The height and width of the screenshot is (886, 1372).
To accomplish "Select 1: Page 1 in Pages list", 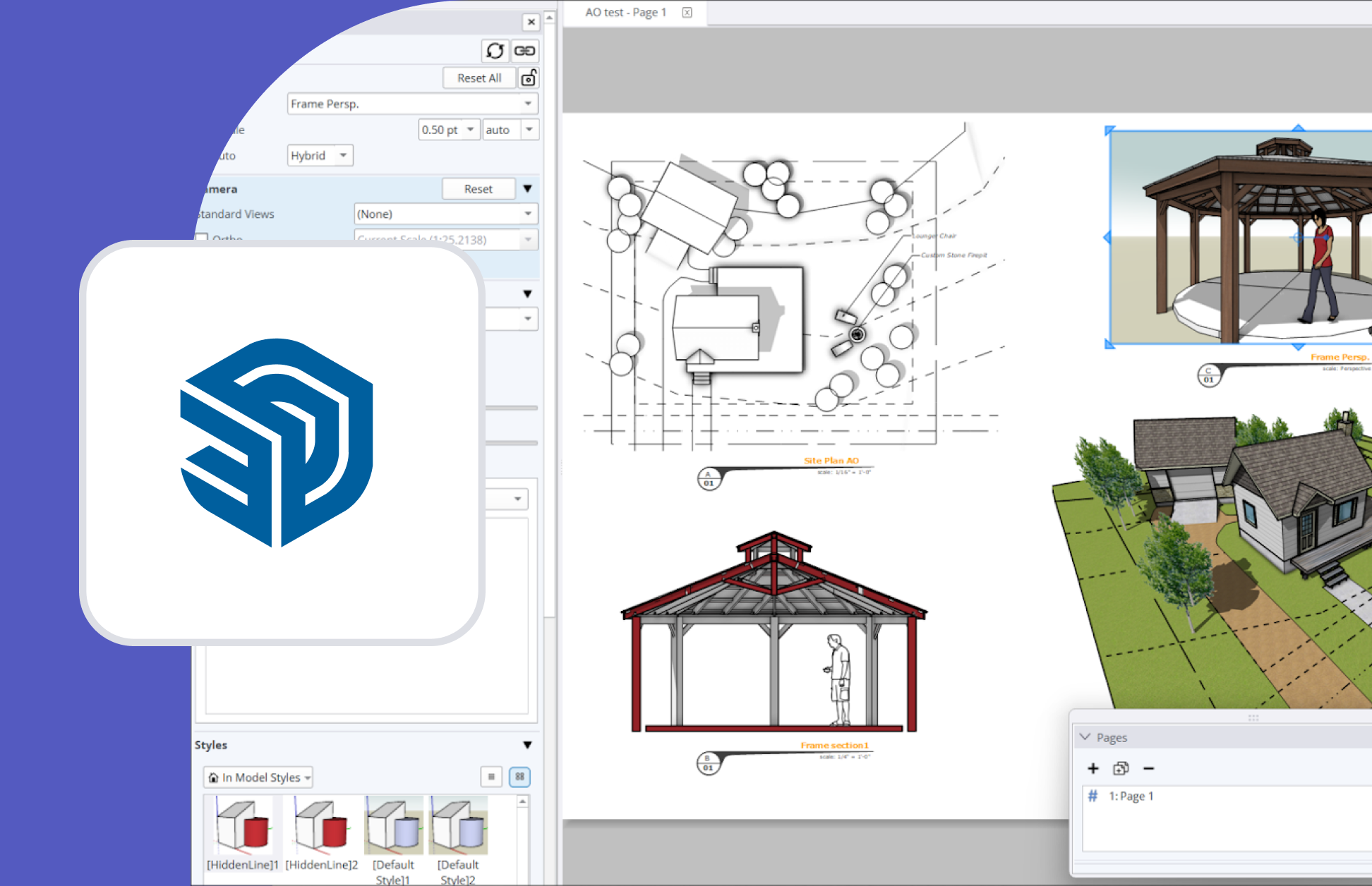I will 1131,796.
